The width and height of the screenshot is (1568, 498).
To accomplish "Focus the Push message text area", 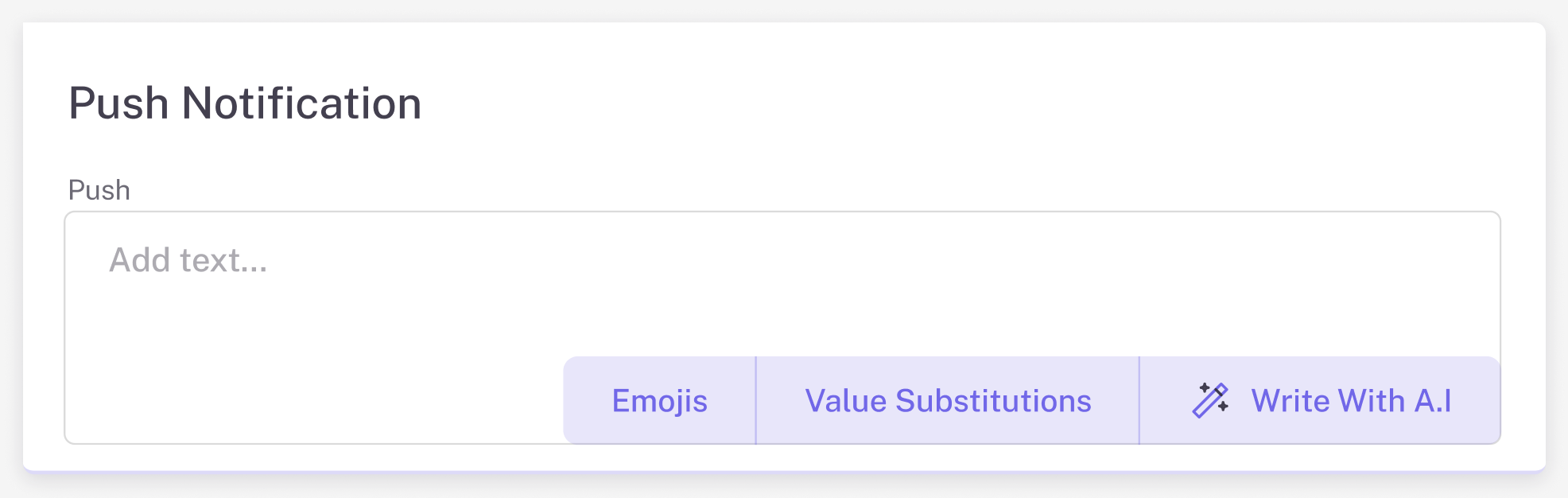I will (x=716, y=302).
